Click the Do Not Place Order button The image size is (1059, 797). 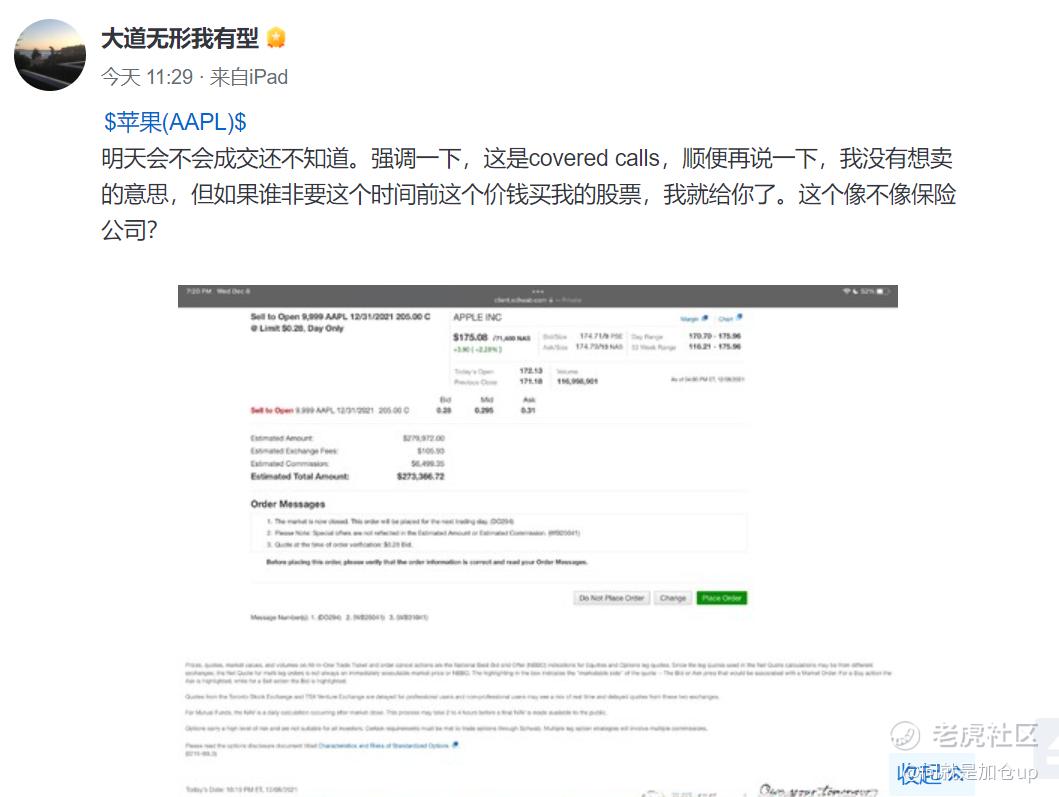tap(611, 598)
